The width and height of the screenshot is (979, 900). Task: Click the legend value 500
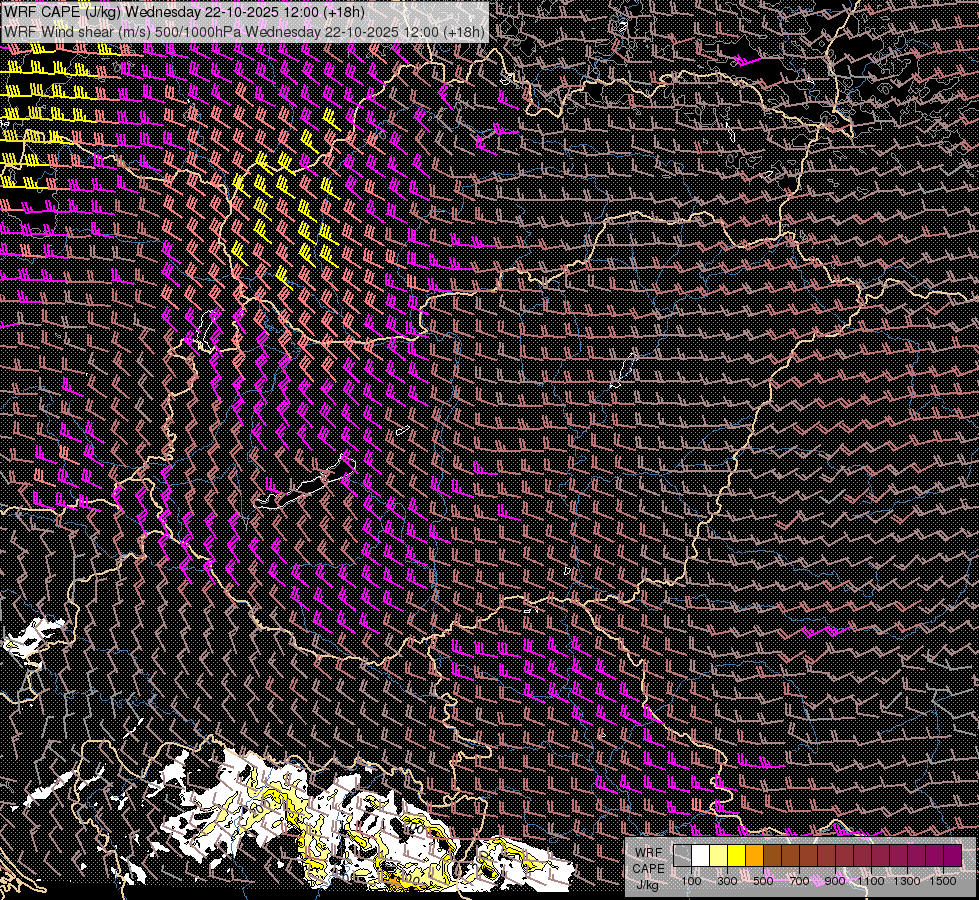[763, 881]
